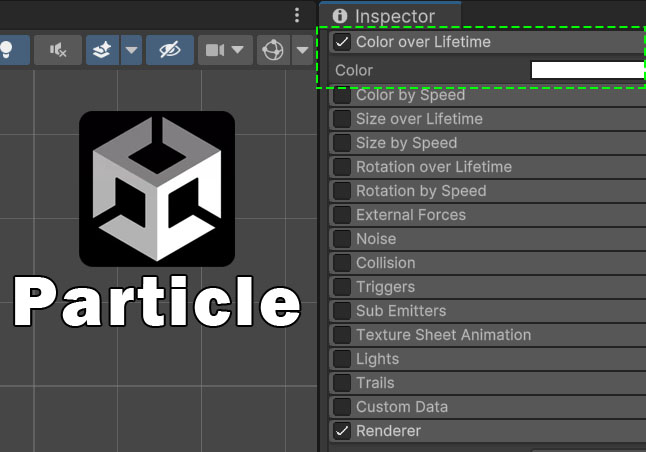Disable the Color over Lifetime checkbox
This screenshot has height=452, width=646.
pyautogui.click(x=342, y=43)
